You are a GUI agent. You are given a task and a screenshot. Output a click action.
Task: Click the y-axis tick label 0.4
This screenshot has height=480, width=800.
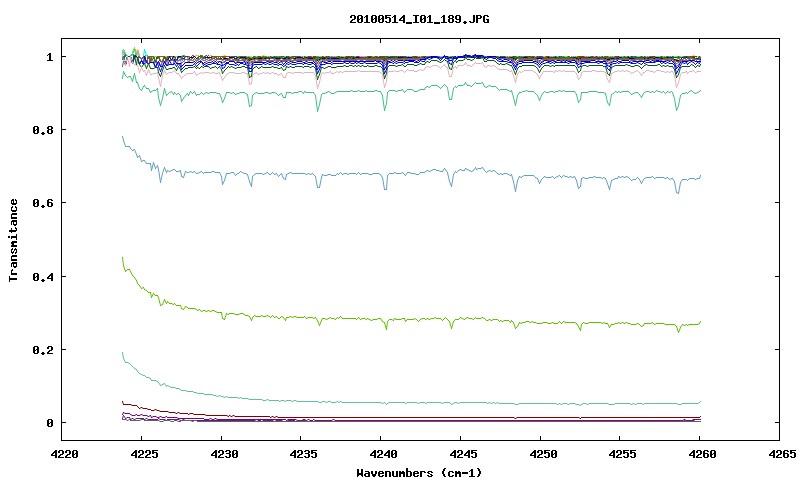coord(43,276)
